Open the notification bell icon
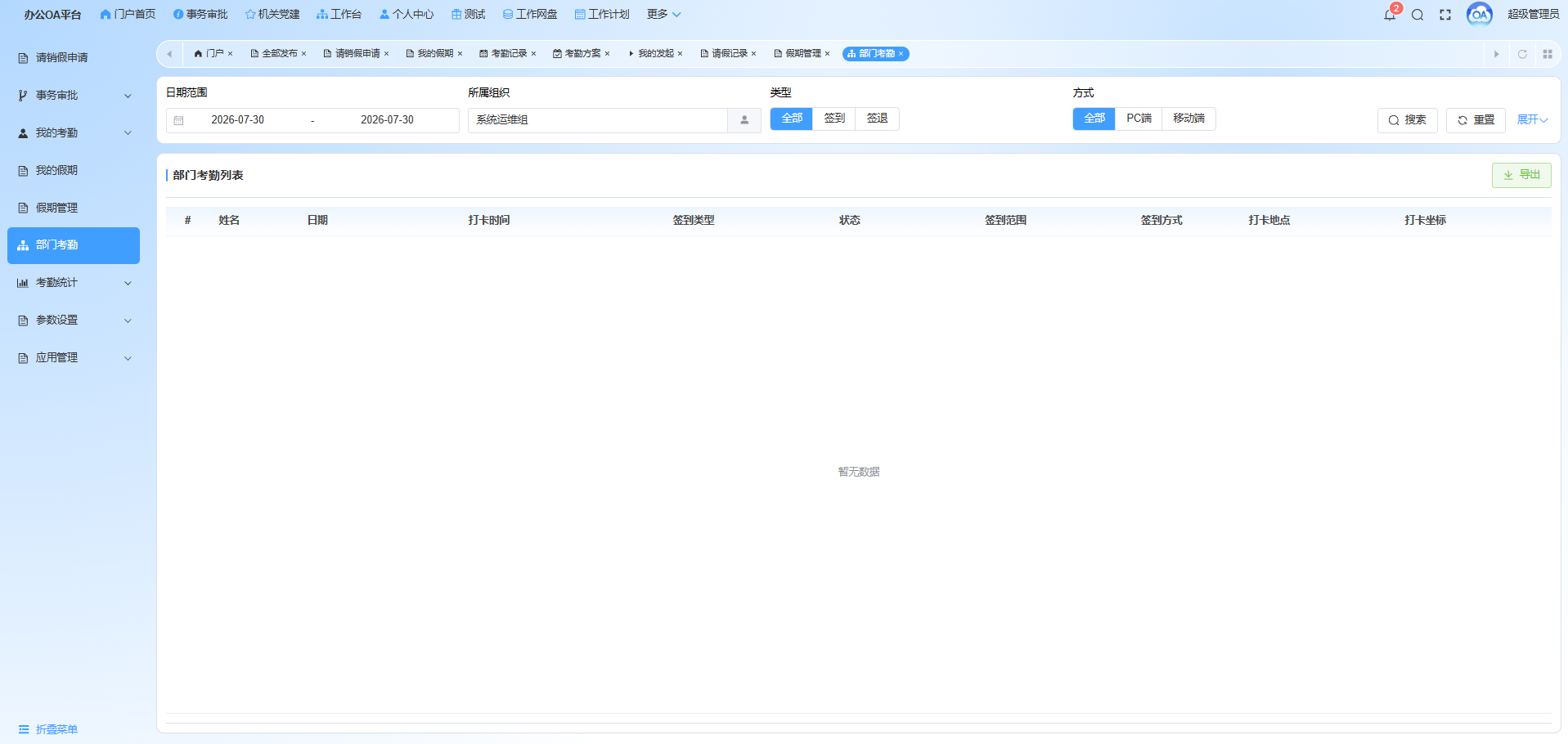Viewport: 1568px width, 744px height. [x=1390, y=15]
